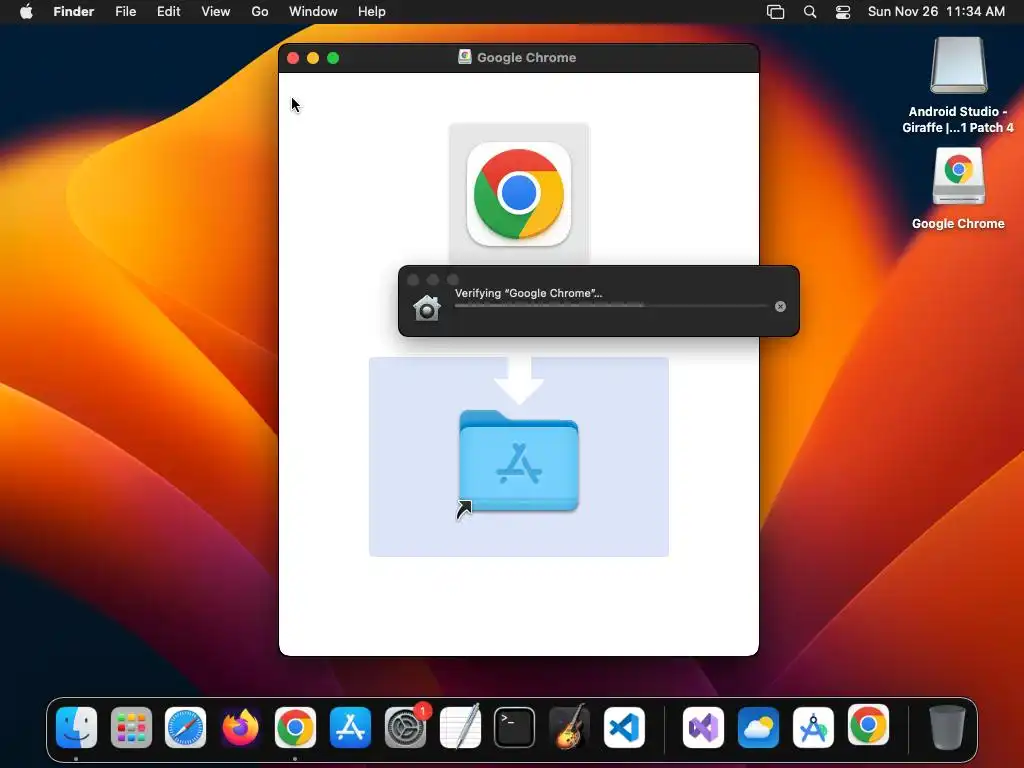Open the Help menu
The image size is (1024, 768).
click(372, 12)
